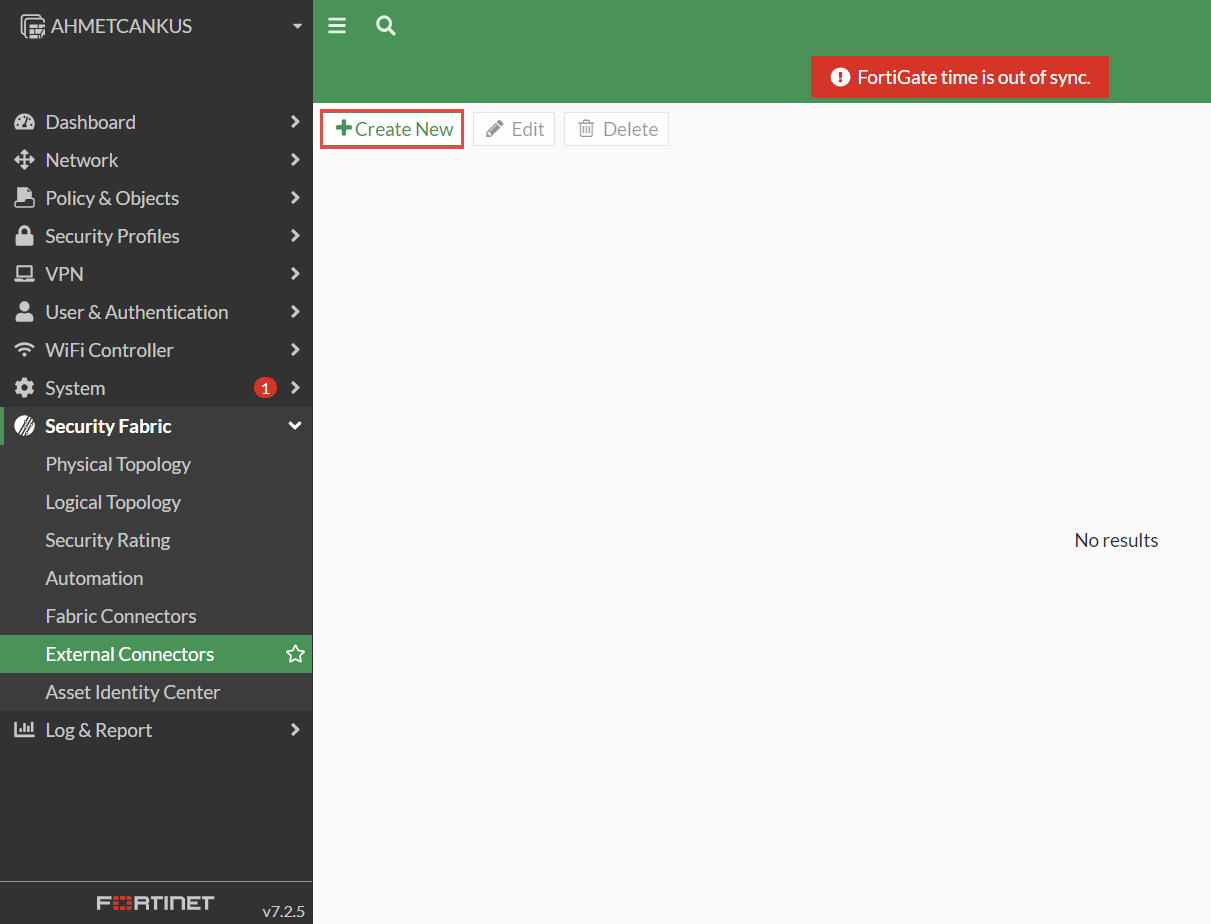Open the Security Profiles menu label

(112, 236)
